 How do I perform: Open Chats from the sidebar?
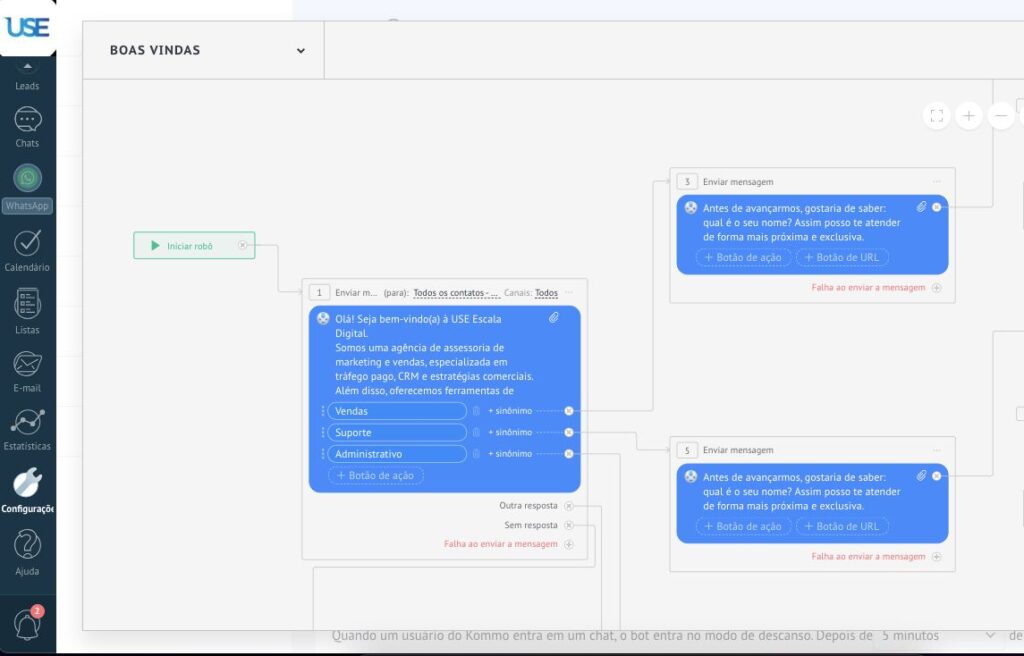27,127
